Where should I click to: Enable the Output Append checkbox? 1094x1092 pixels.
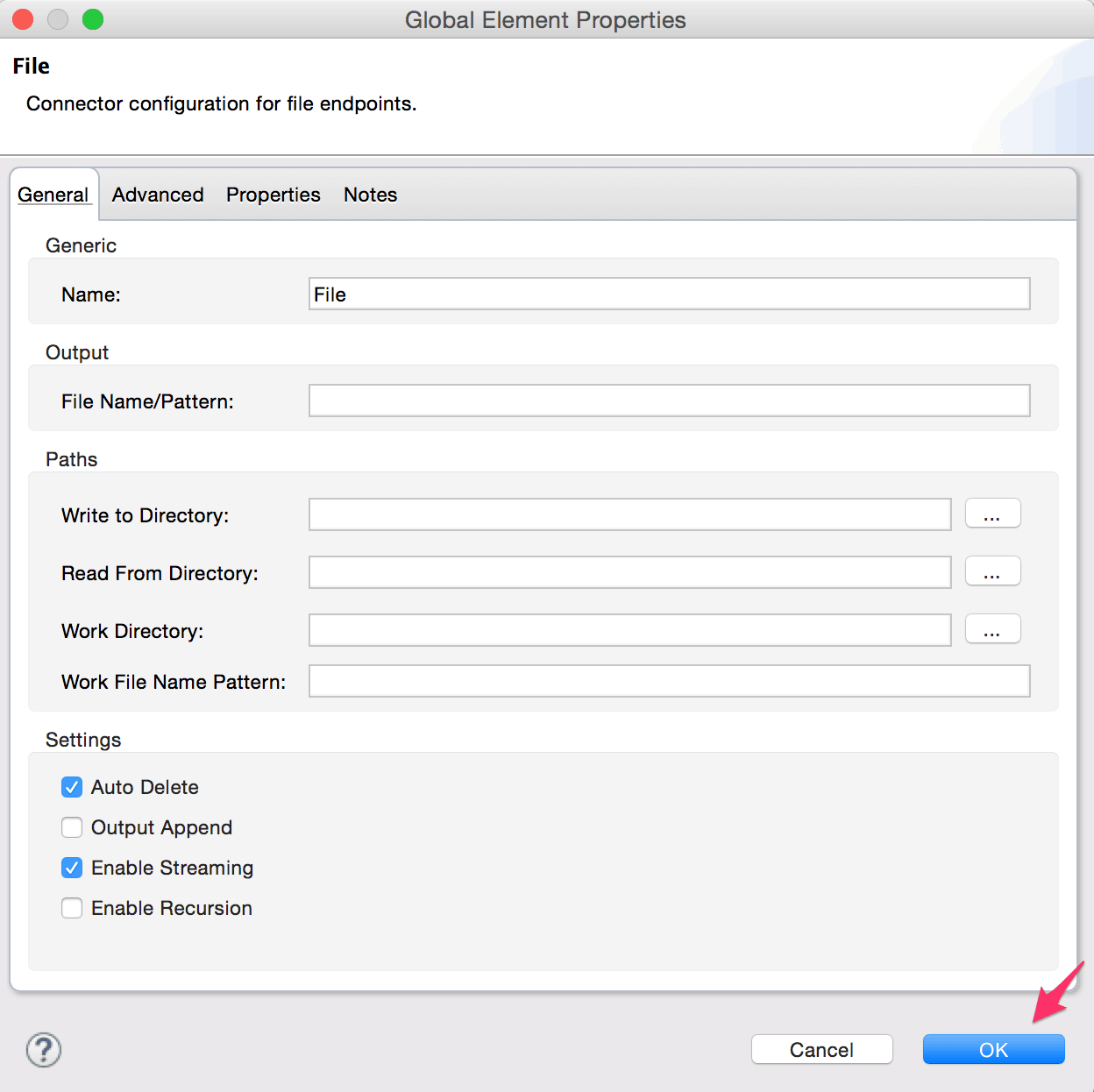pyautogui.click(x=71, y=827)
